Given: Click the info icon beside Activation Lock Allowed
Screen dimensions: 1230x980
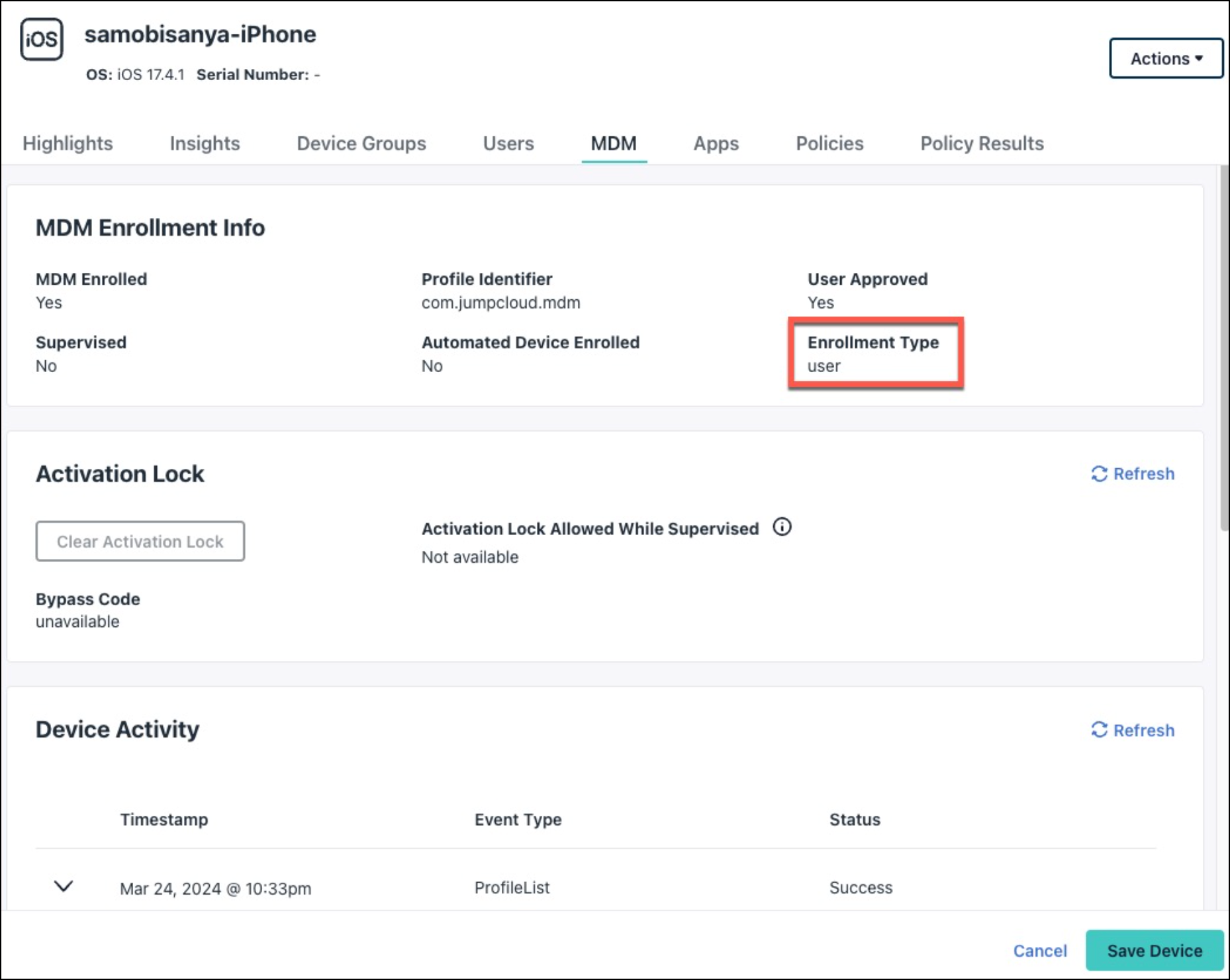Looking at the screenshot, I should pos(782,527).
